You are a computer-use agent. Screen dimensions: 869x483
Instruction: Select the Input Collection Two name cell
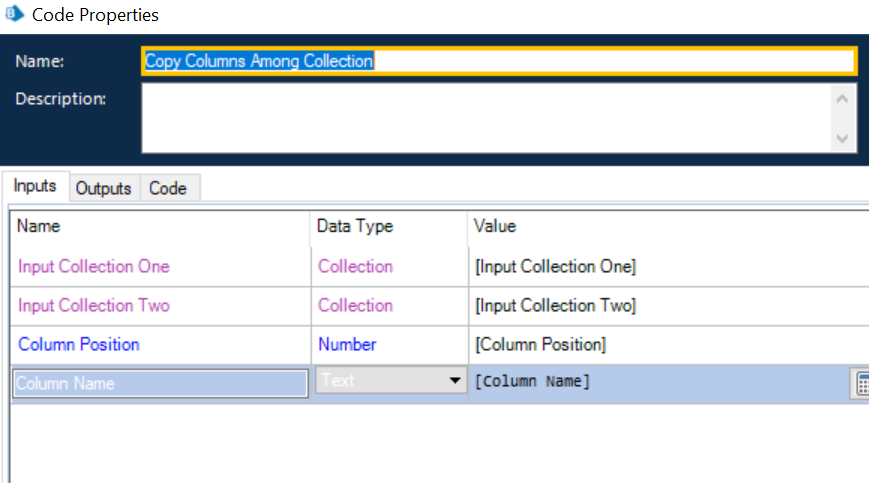160,306
